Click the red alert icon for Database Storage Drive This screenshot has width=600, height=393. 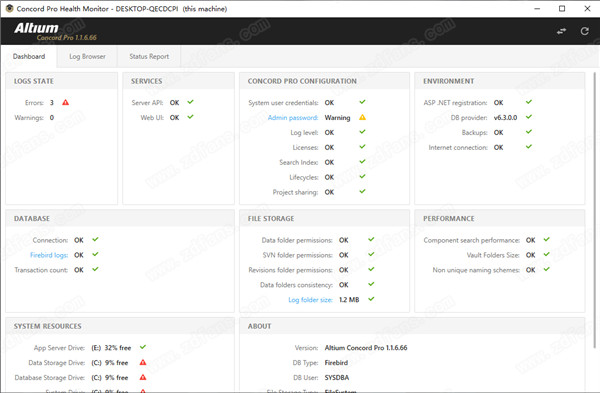click(143, 377)
